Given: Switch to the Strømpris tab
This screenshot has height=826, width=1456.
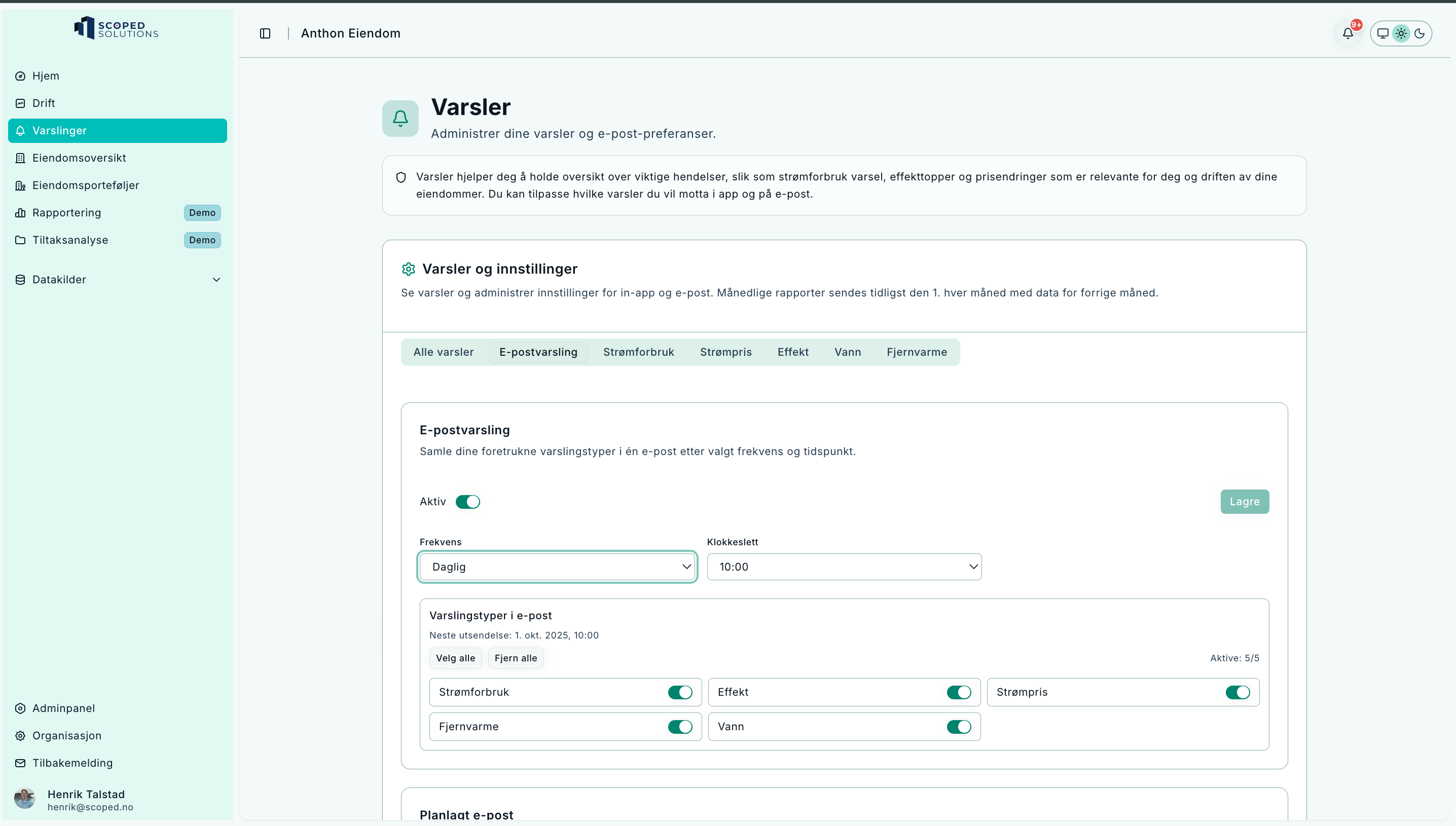Looking at the screenshot, I should click(x=725, y=352).
